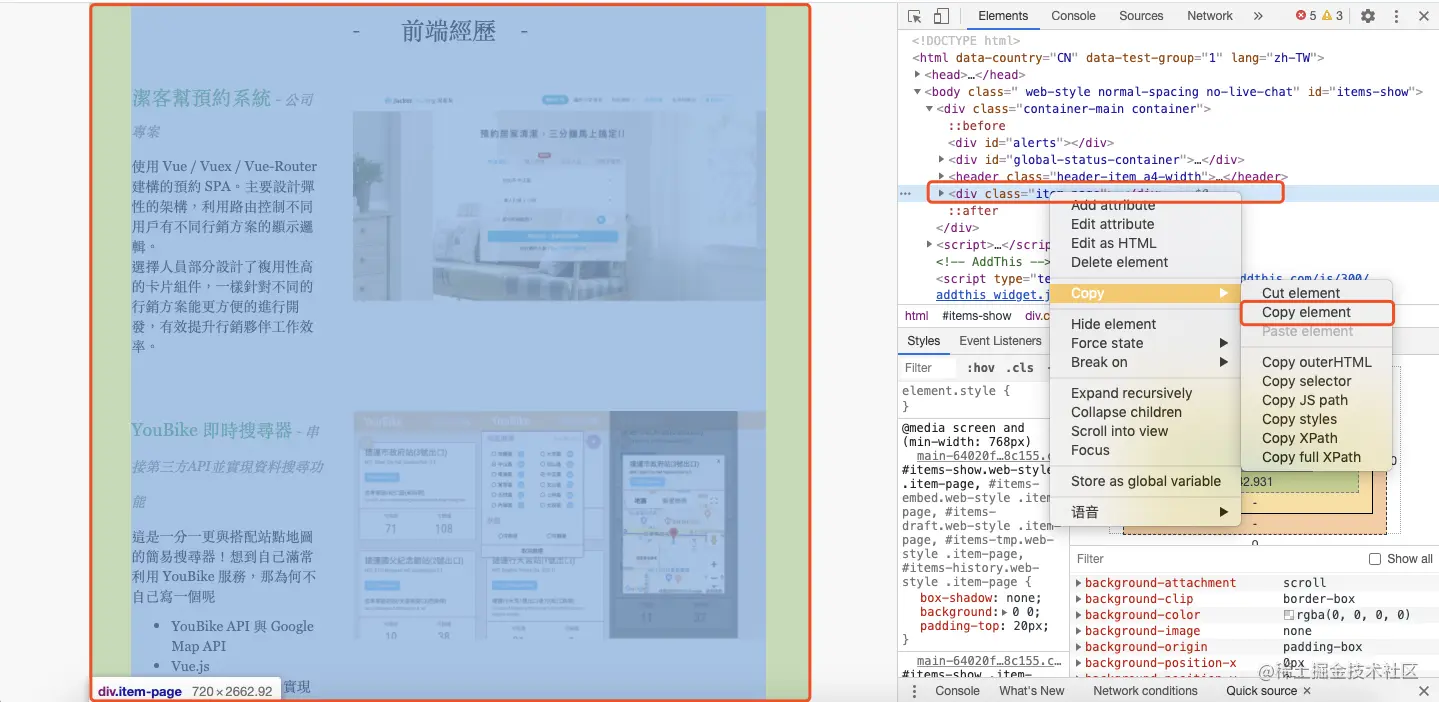Select the Event Listeners pane tab
1439x702 pixels.
1000,341
